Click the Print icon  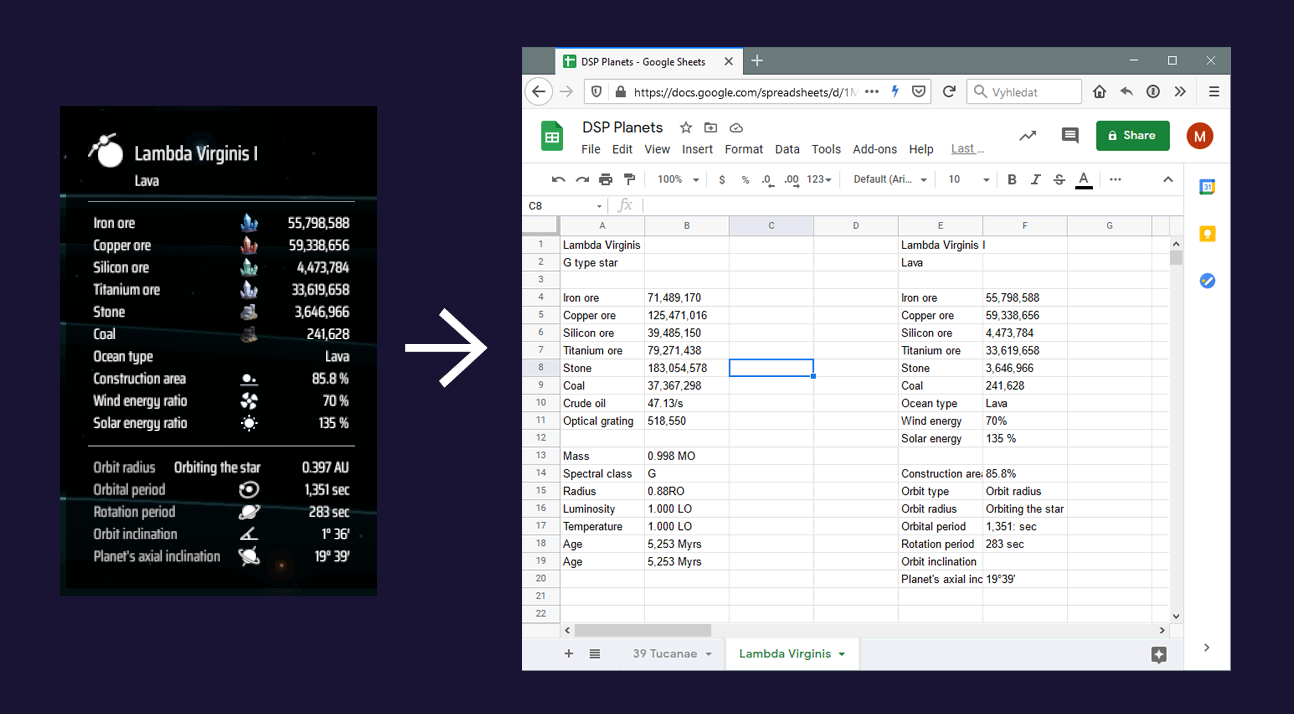pyautogui.click(x=605, y=180)
